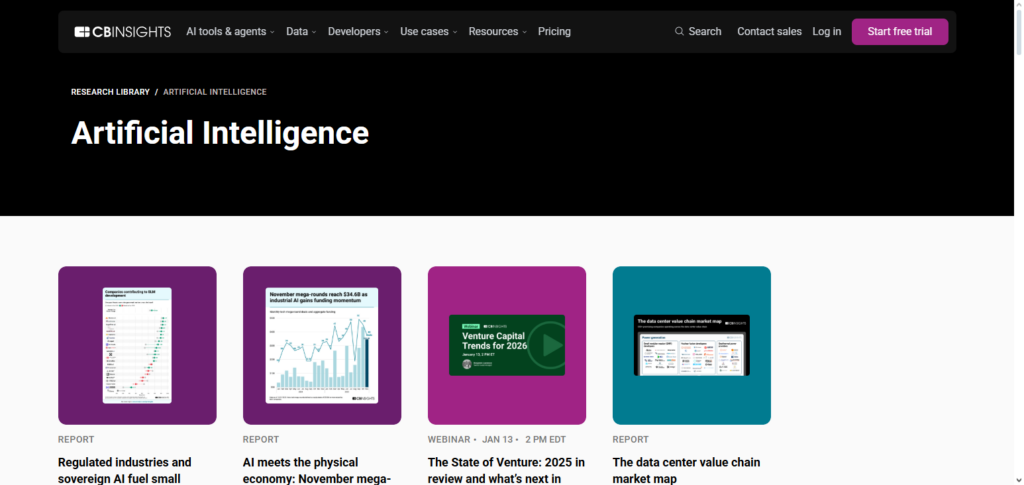
Task: Open Research Library breadcrumb link
Action: tap(110, 92)
